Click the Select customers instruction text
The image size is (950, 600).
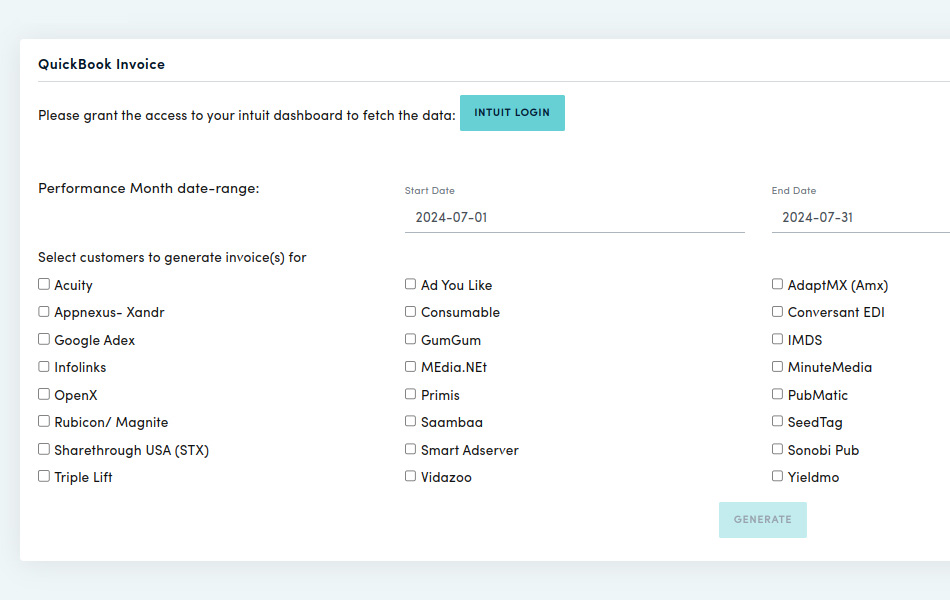pyautogui.click(x=172, y=258)
